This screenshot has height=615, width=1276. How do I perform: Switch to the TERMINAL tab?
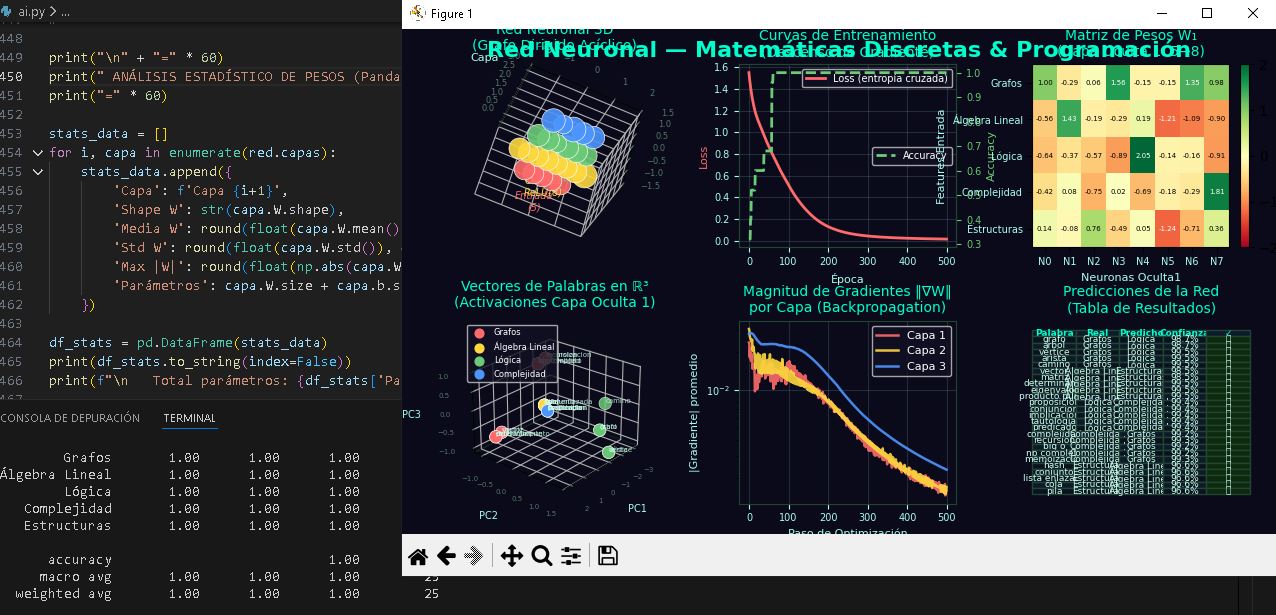tap(189, 418)
